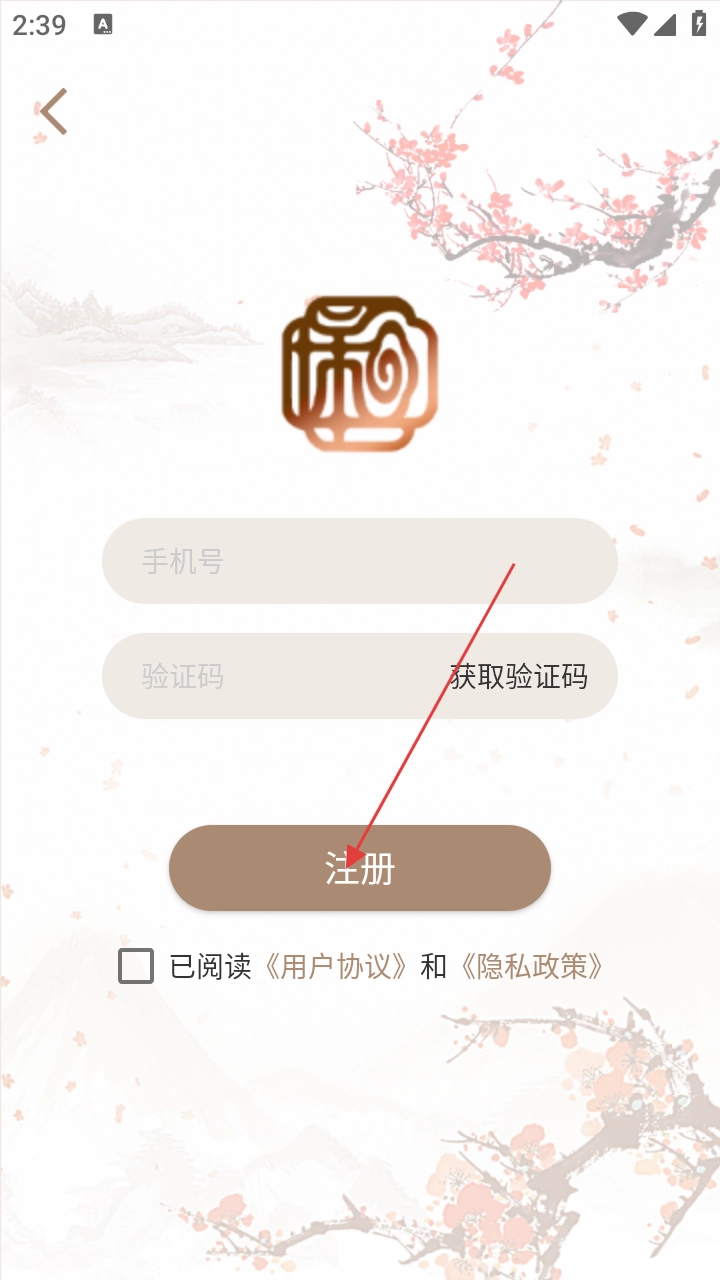Request code via 获取验证码
The height and width of the screenshot is (1280, 720).
519,677
